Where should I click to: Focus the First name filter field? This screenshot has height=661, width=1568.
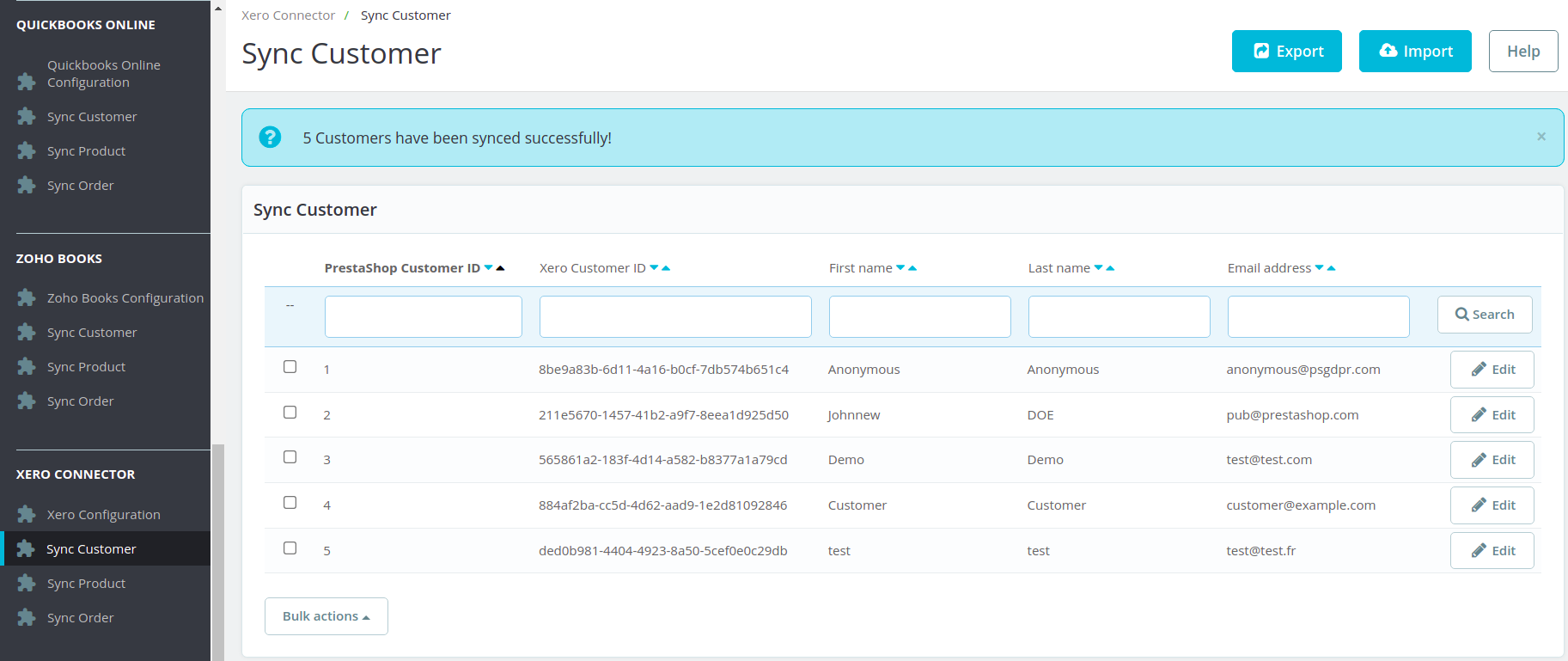point(920,316)
